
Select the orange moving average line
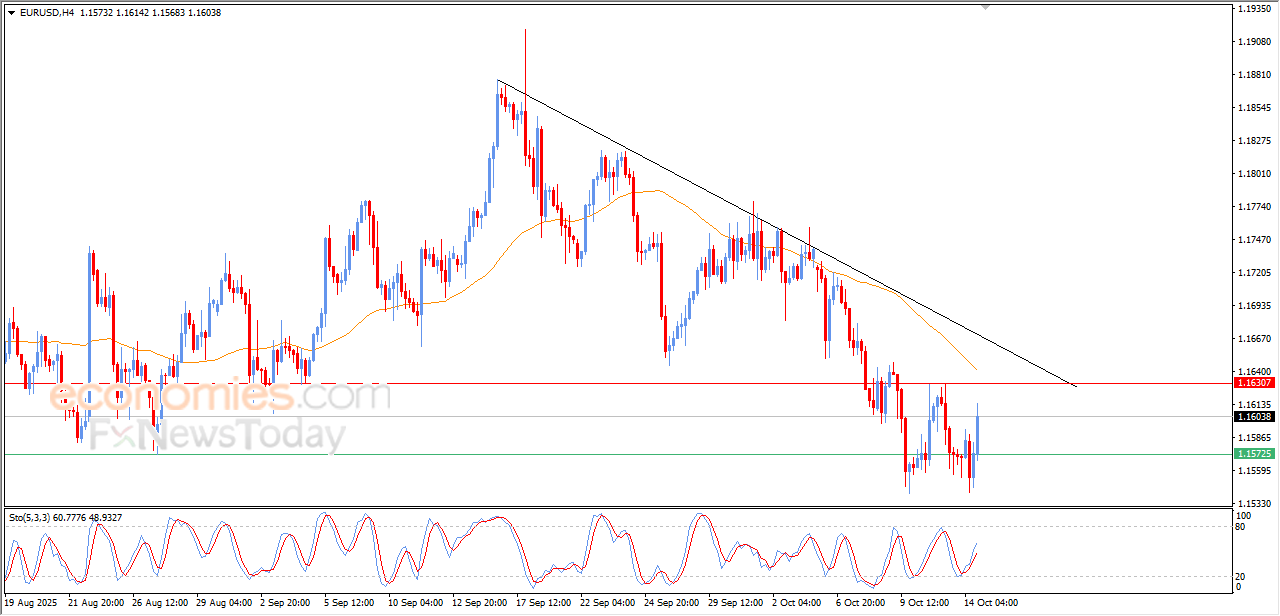500,253
